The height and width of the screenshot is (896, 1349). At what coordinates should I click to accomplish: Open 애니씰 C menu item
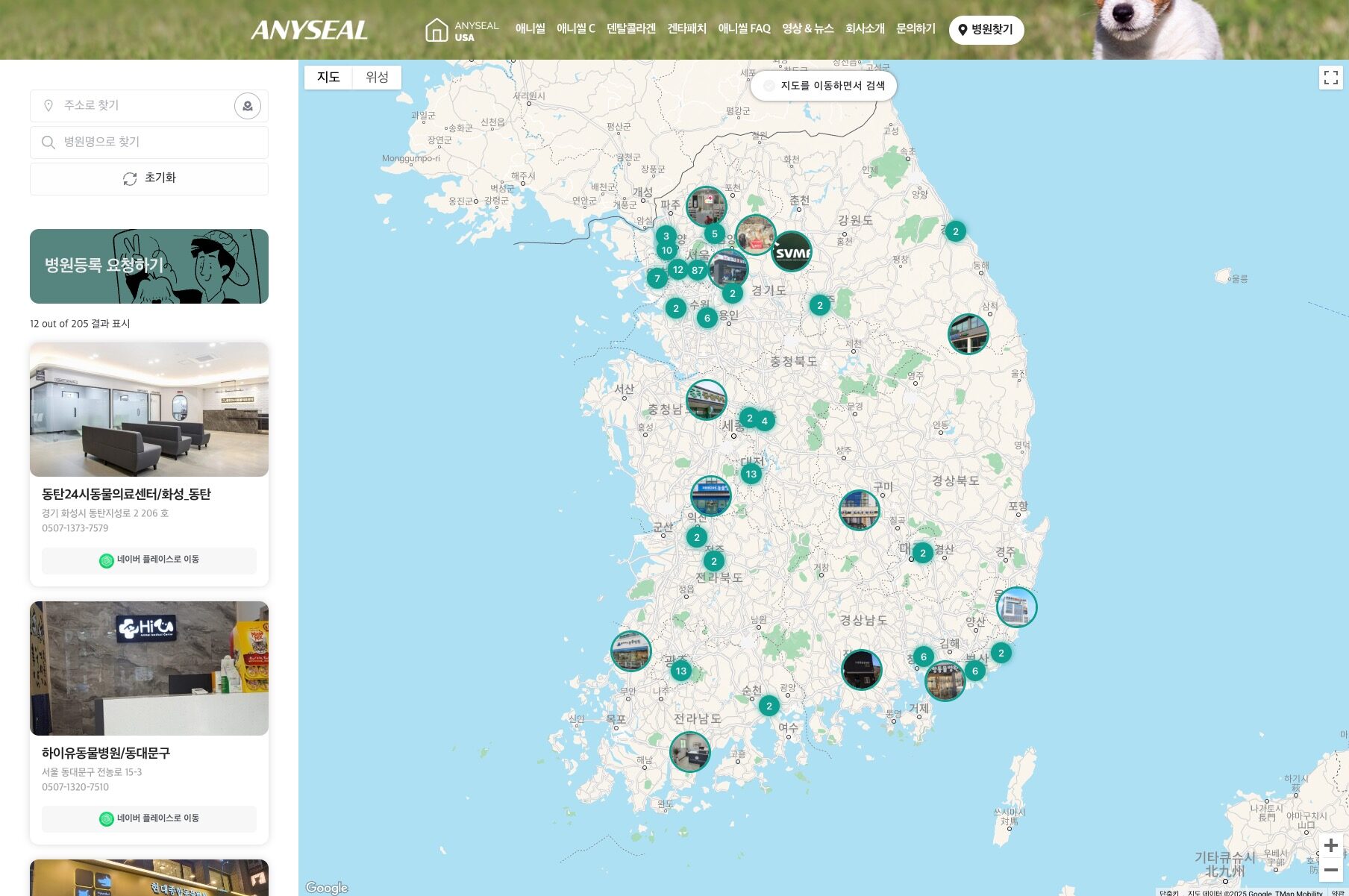coord(575,29)
